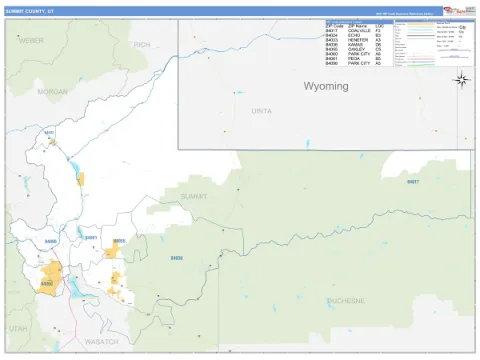The width and height of the screenshot is (480, 360).
Task: Click the 'ZIP Name' column header
Action: click(357, 26)
